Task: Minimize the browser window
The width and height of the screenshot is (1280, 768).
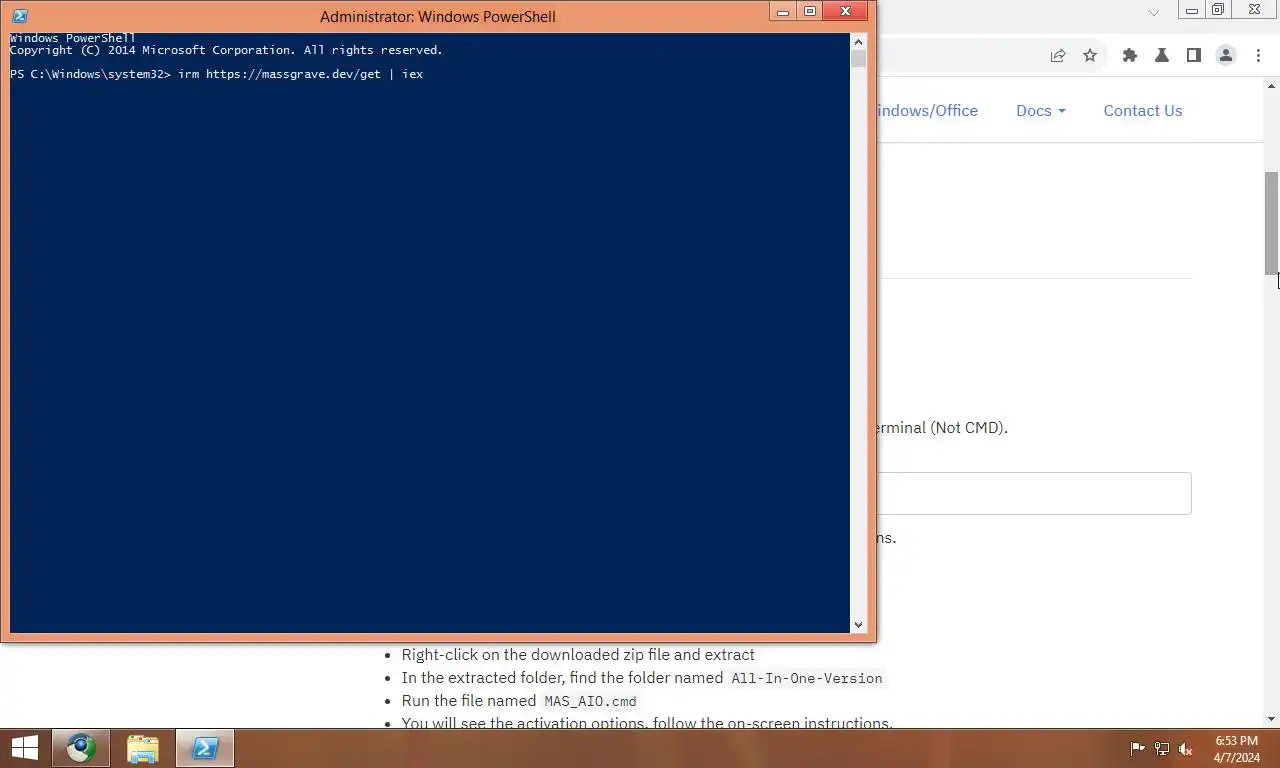Action: 1192,10
